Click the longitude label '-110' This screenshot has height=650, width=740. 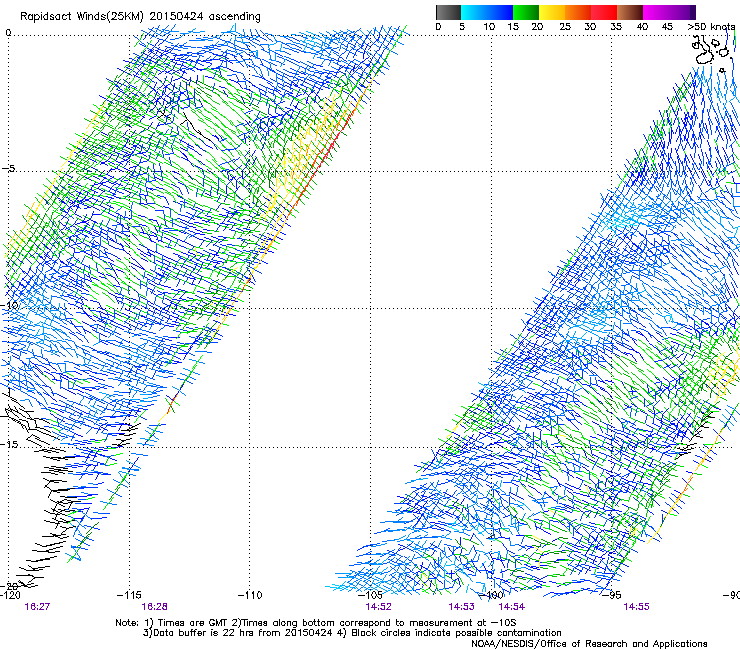250,595
